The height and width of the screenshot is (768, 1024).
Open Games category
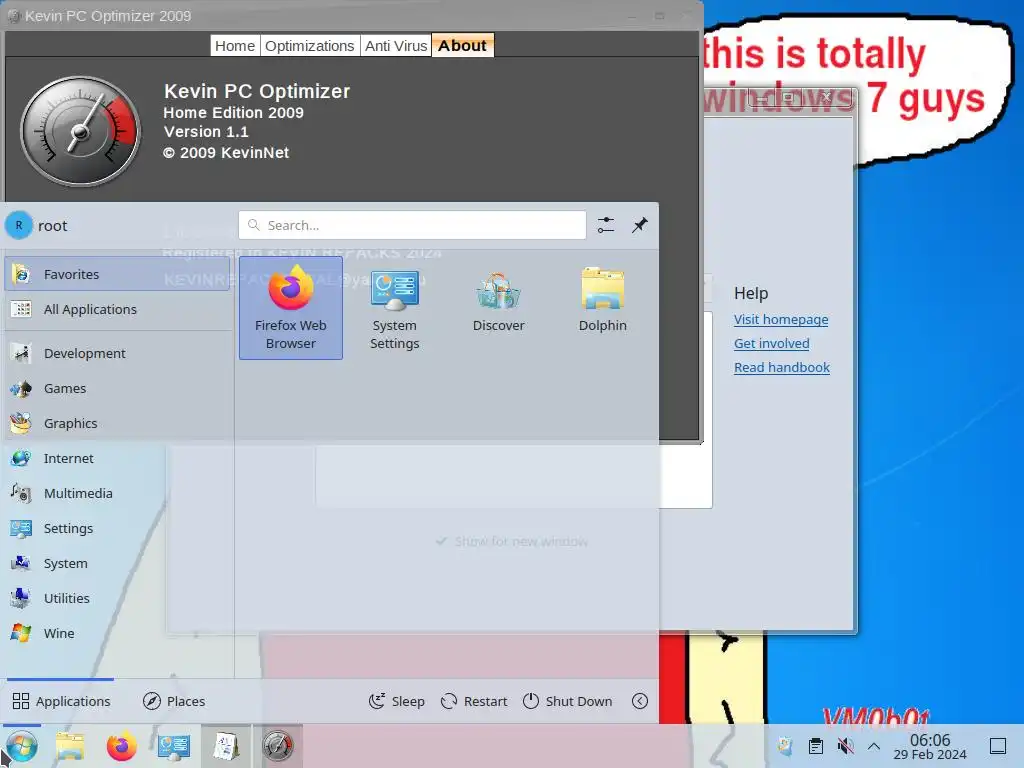click(118, 389)
